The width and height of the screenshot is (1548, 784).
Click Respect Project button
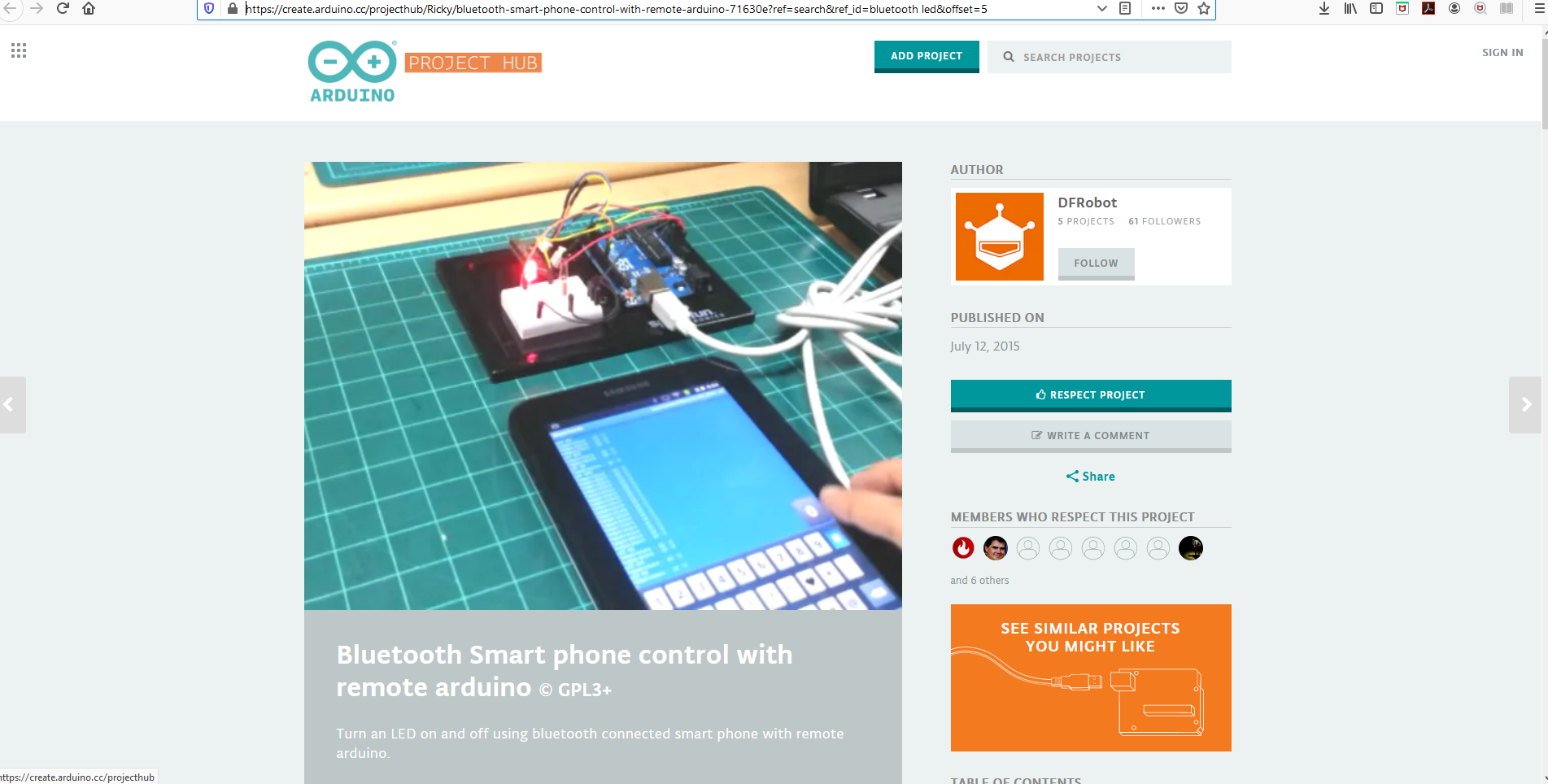coord(1091,395)
